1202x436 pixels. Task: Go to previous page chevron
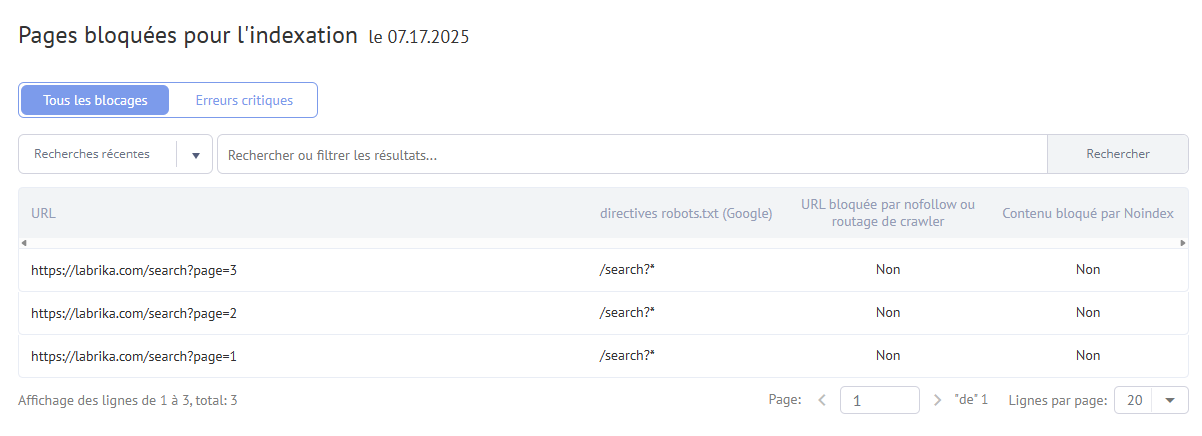coord(822,400)
